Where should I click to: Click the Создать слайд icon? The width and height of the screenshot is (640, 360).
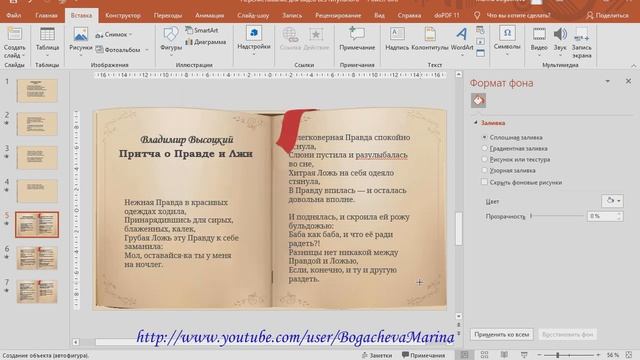pyautogui.click(x=14, y=35)
